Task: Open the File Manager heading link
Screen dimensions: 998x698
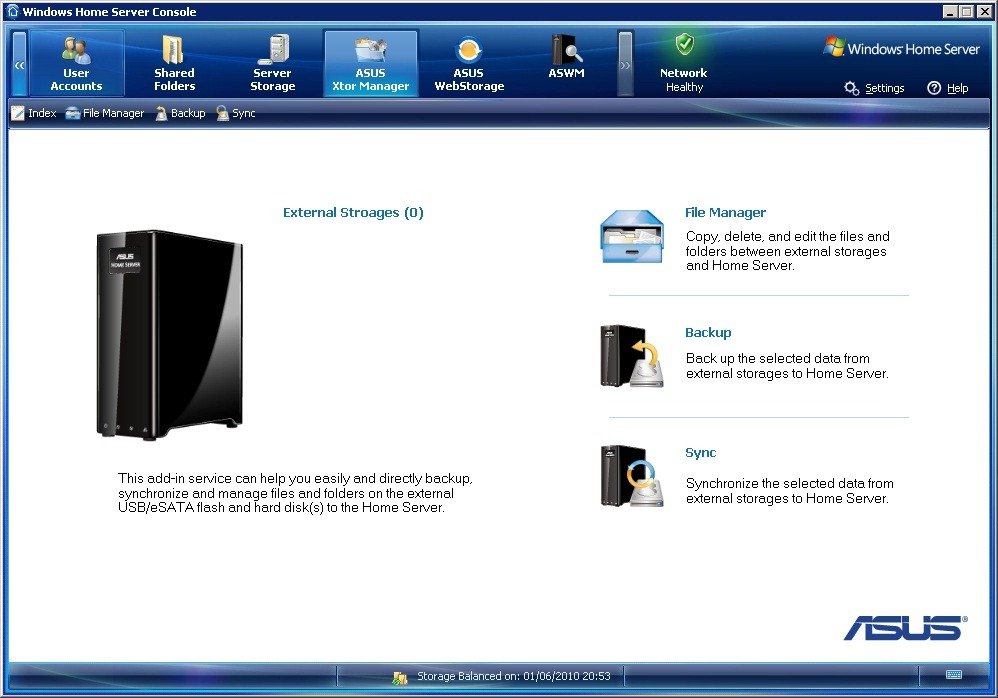Action: (725, 213)
